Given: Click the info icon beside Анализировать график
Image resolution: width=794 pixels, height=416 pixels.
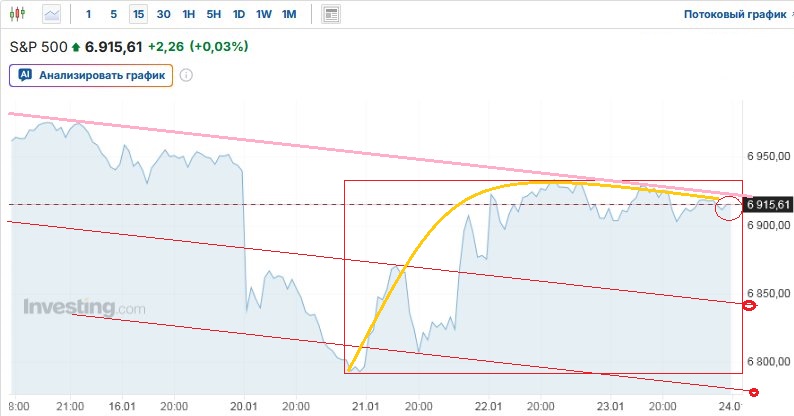Looking at the screenshot, I should (x=186, y=74).
